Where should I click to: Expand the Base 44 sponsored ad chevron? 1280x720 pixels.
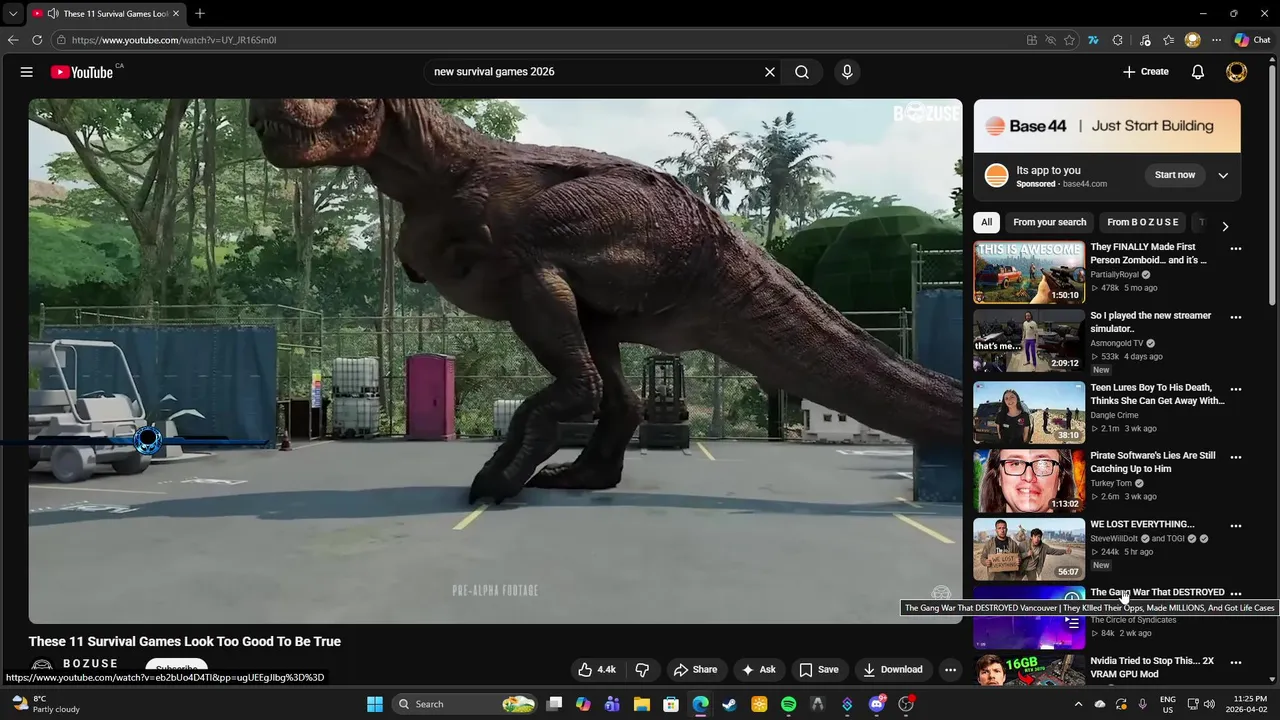[x=1223, y=175]
